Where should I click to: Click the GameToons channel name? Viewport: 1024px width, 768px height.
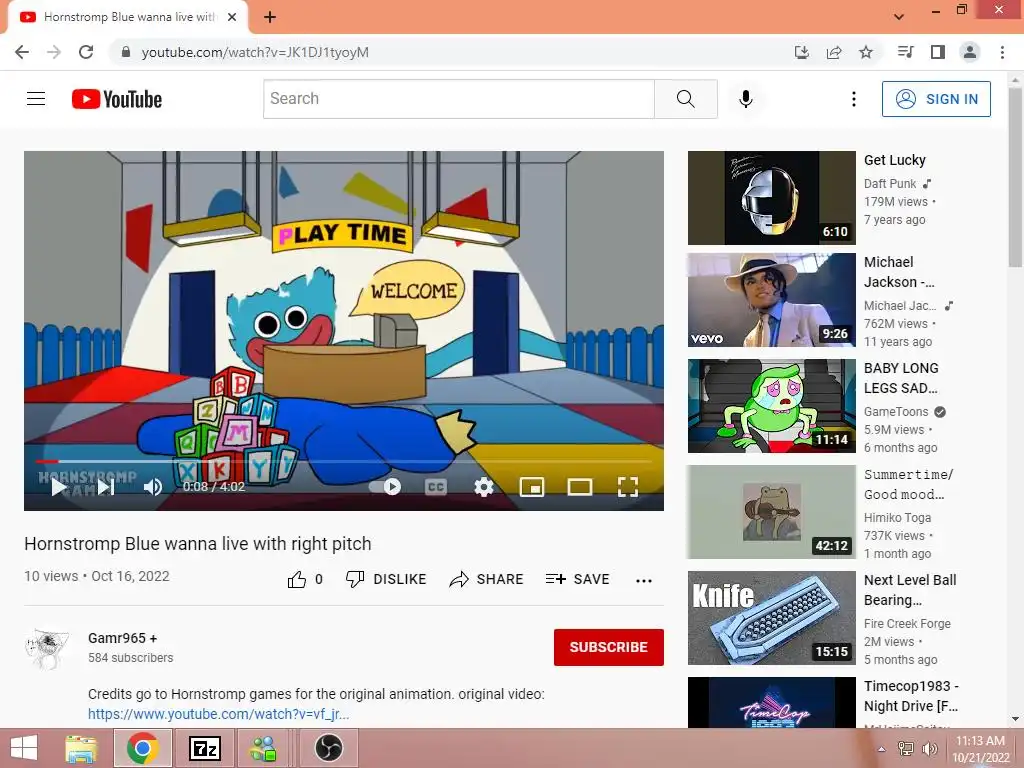click(895, 411)
